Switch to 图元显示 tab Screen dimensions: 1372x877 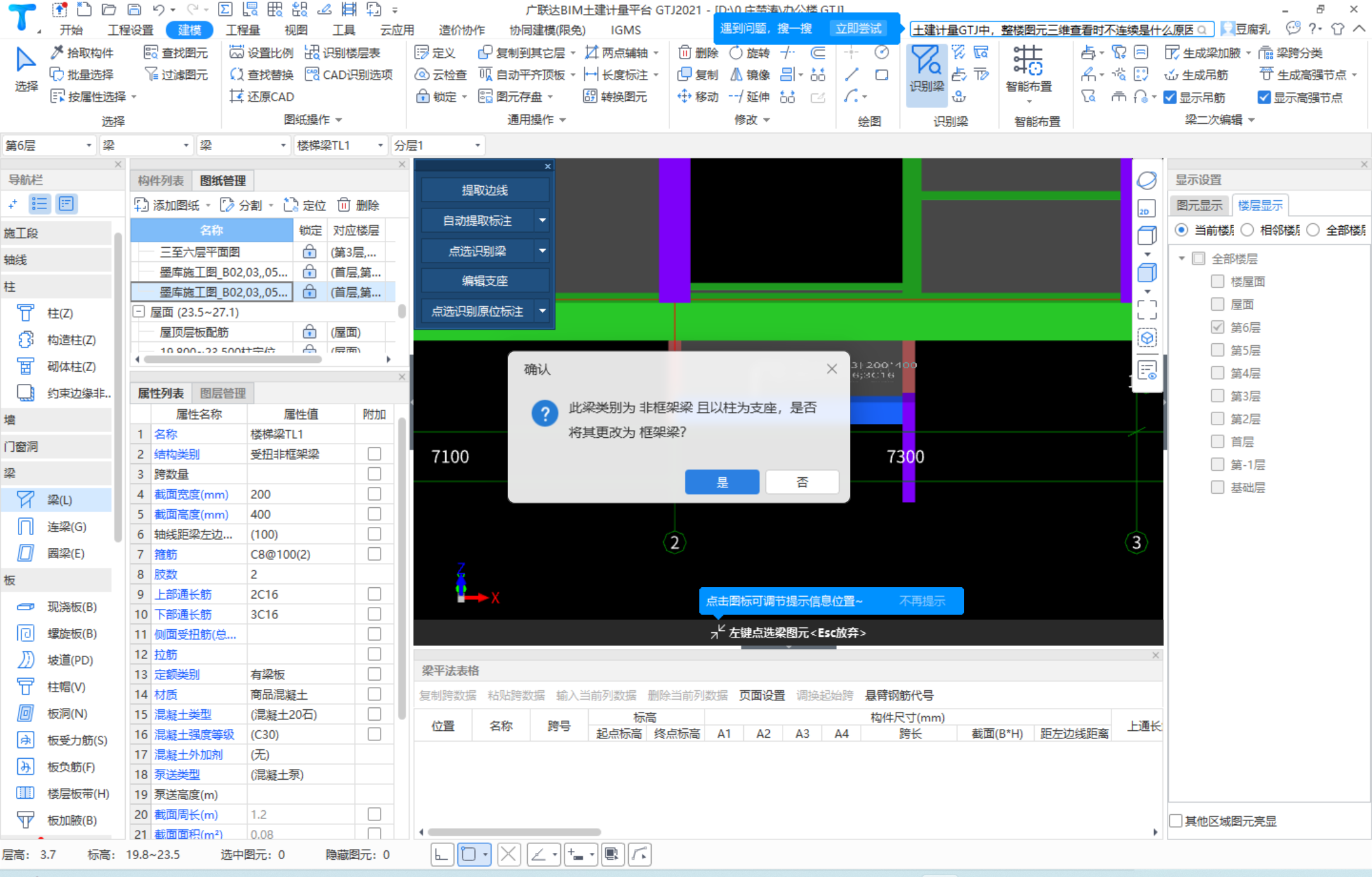(x=1199, y=205)
